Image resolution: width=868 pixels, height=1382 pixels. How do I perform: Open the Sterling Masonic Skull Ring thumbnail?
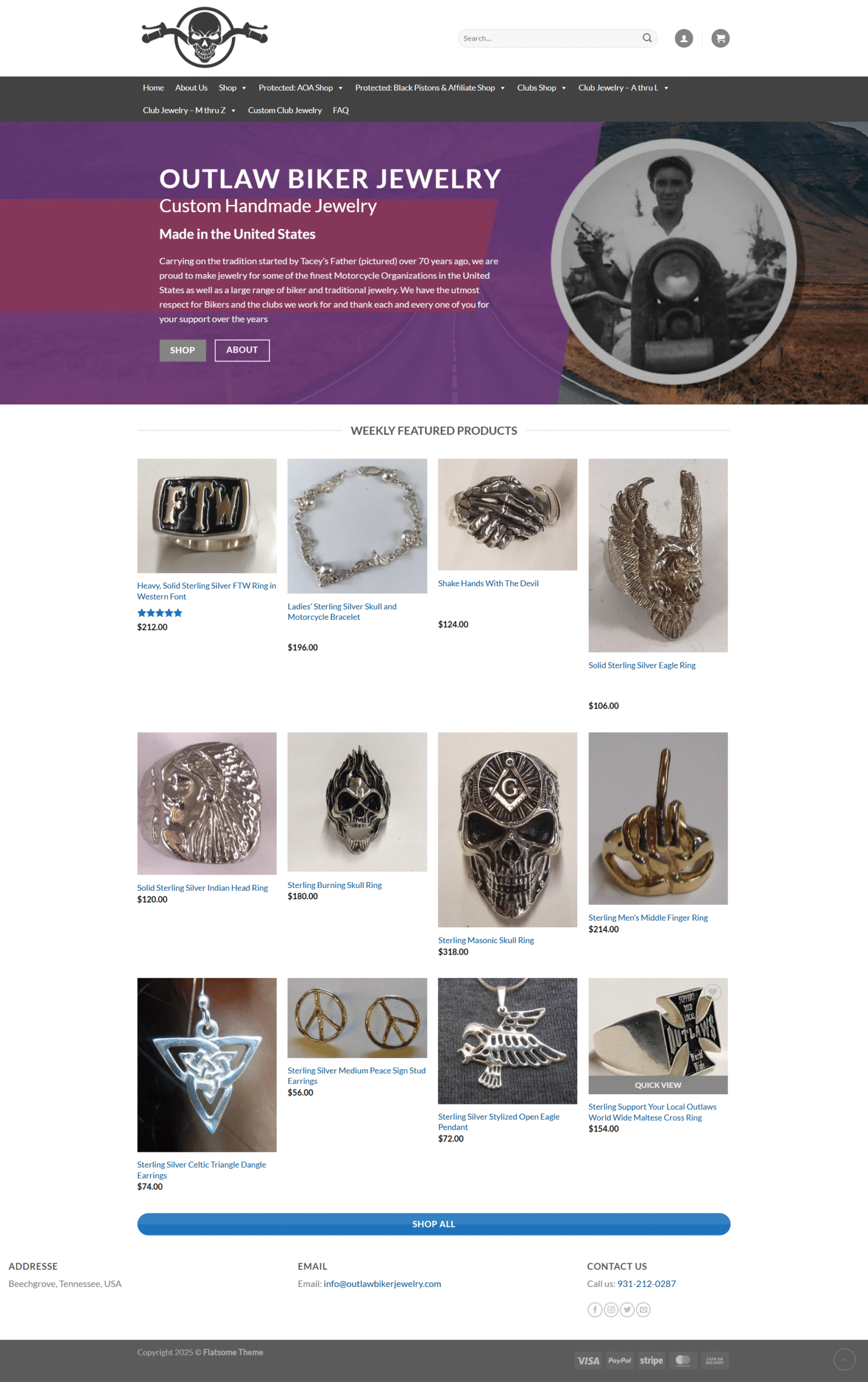507,829
